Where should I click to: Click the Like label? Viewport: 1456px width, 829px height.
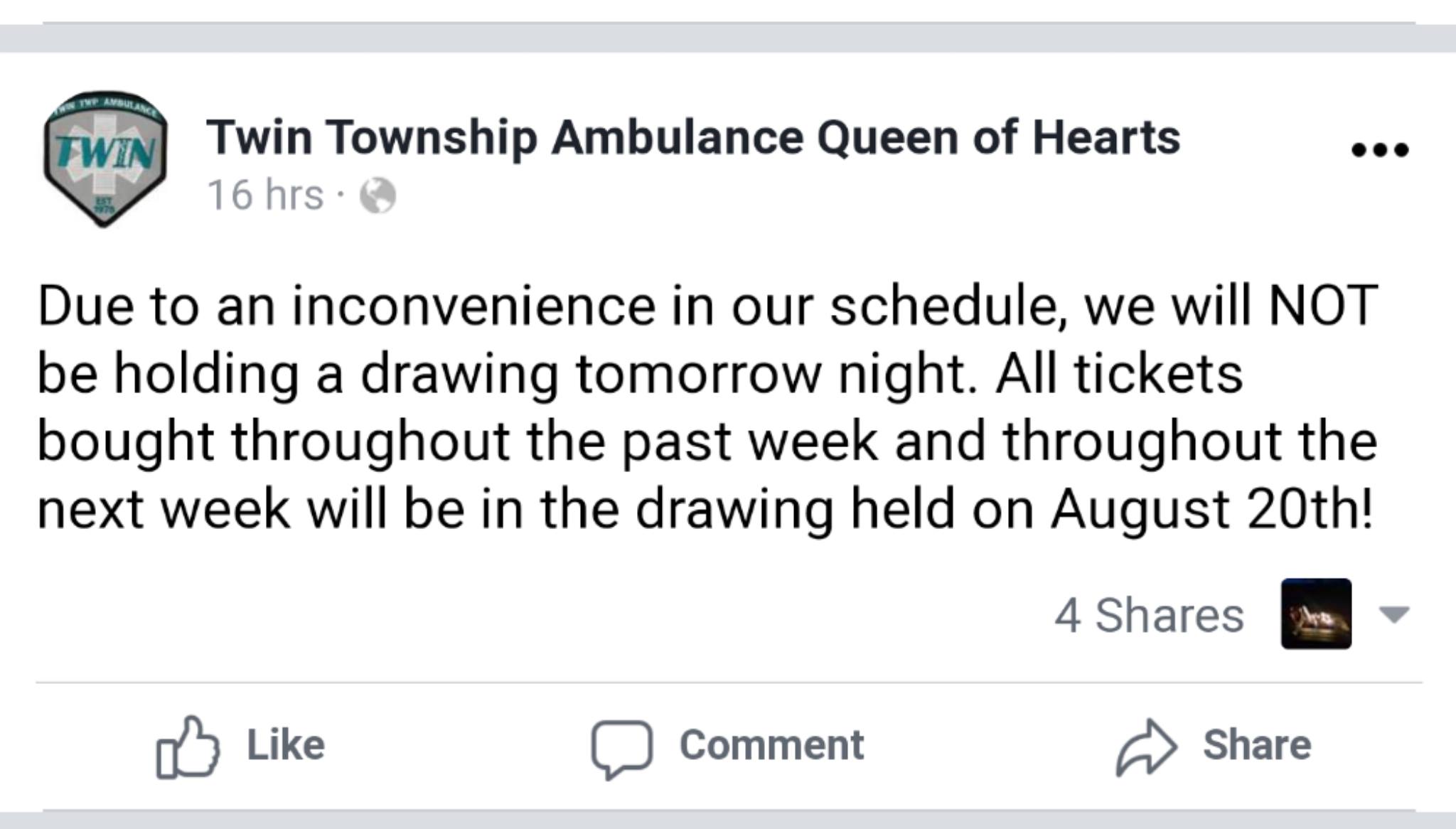coord(286,745)
